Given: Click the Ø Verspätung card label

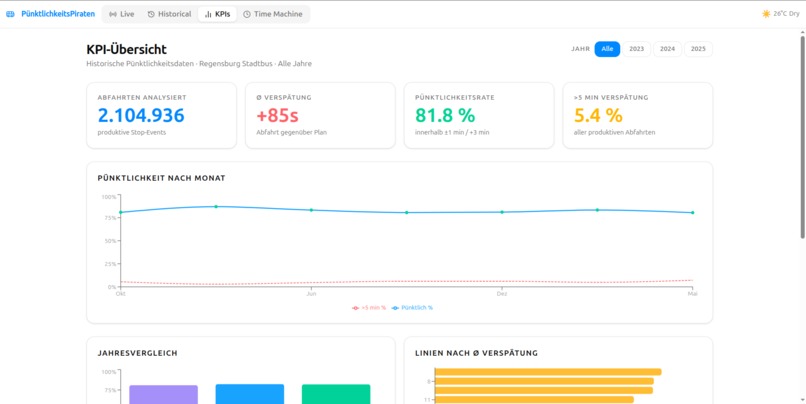Looking at the screenshot, I should click(x=284, y=97).
